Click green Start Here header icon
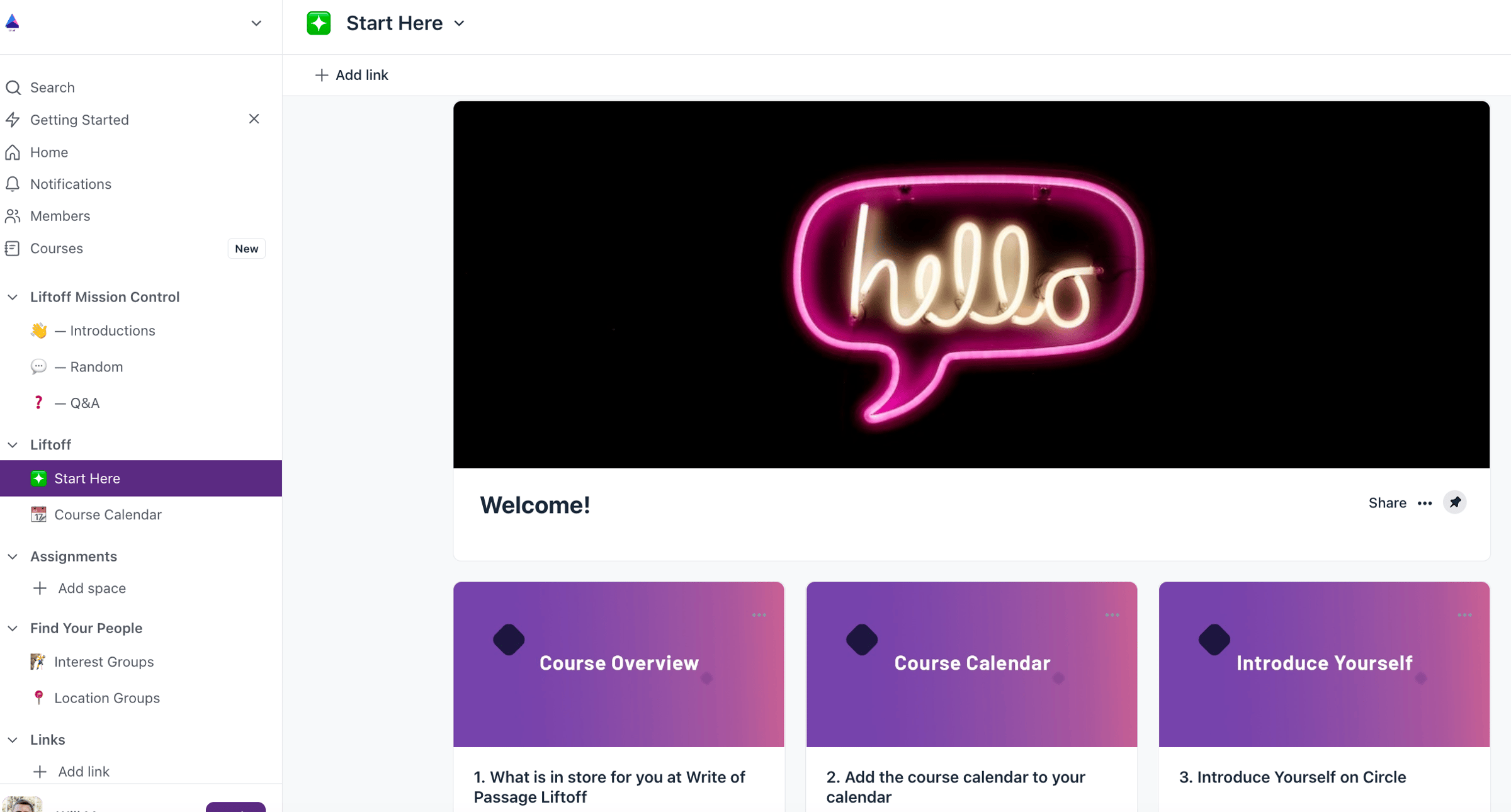Screen dimensions: 1511x812 click(x=319, y=23)
